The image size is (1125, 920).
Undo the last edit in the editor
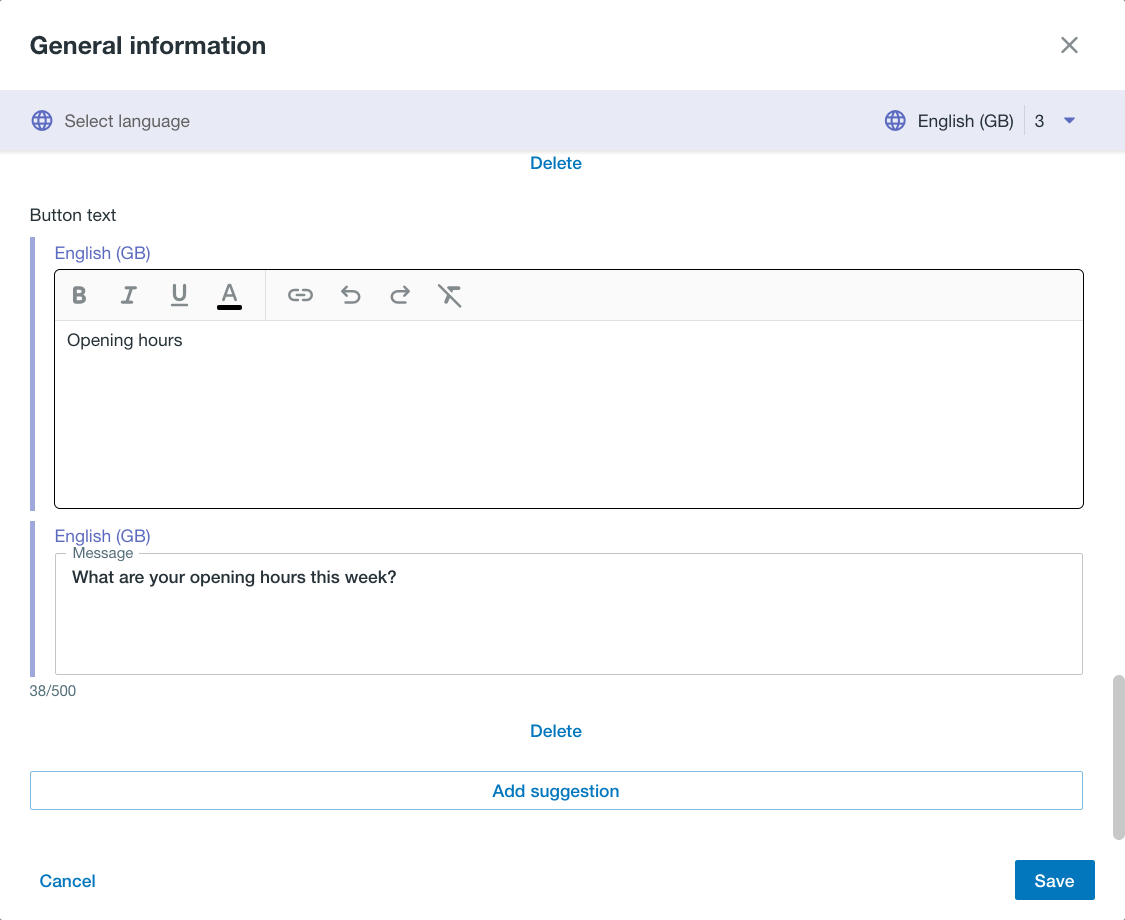click(x=350, y=295)
